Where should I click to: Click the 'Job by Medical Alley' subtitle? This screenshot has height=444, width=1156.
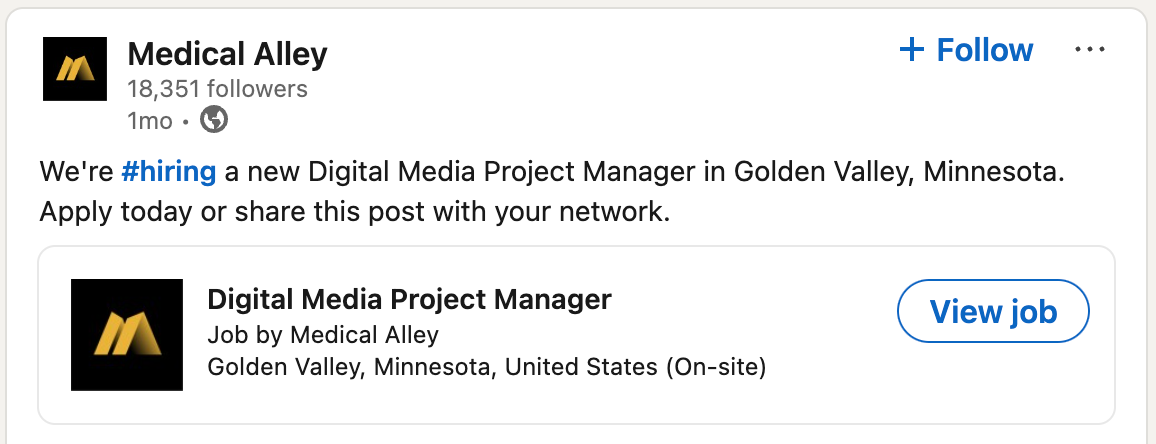tap(322, 334)
